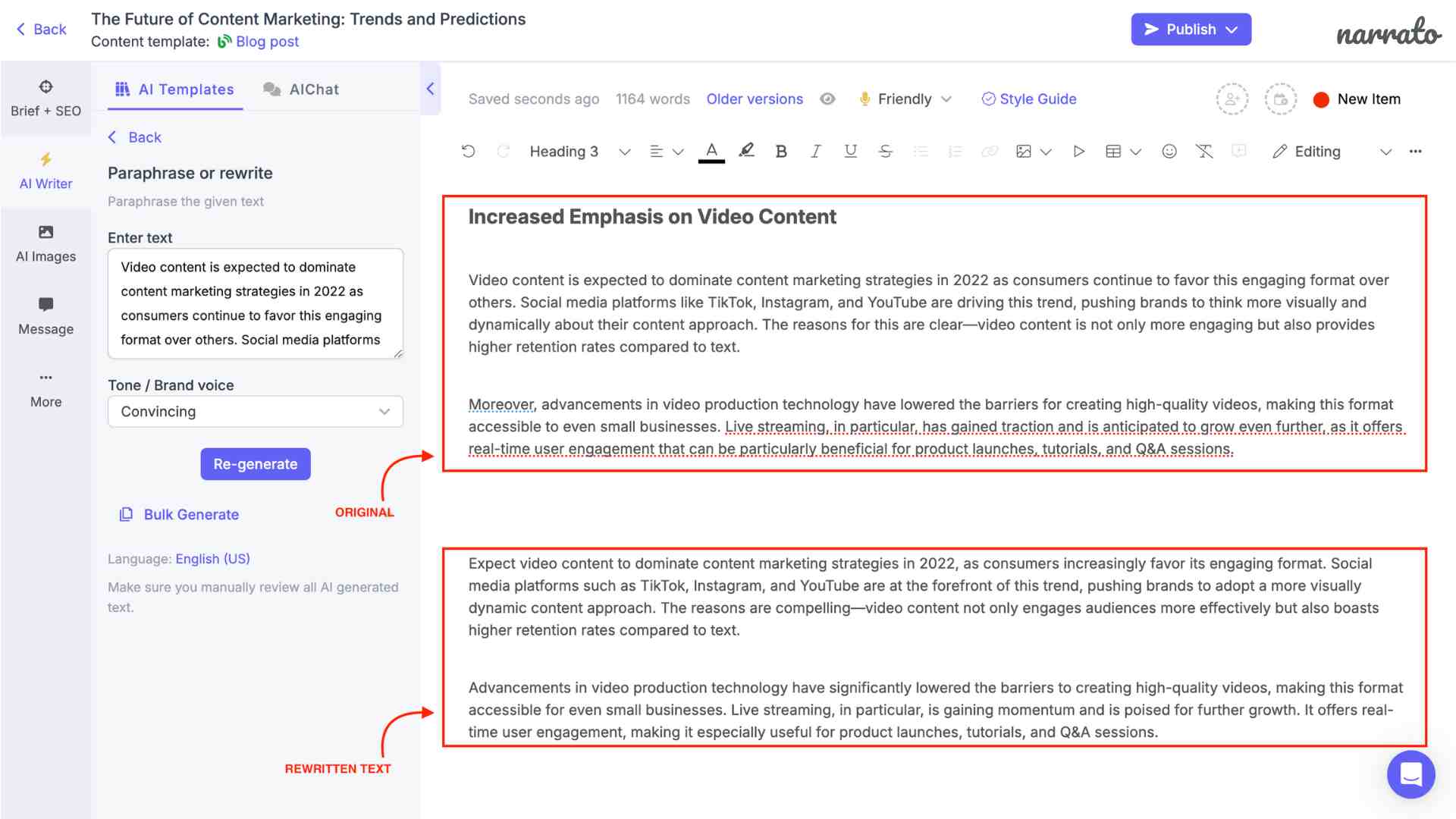Insert a bulleted list
The width and height of the screenshot is (1456, 819).
click(921, 152)
